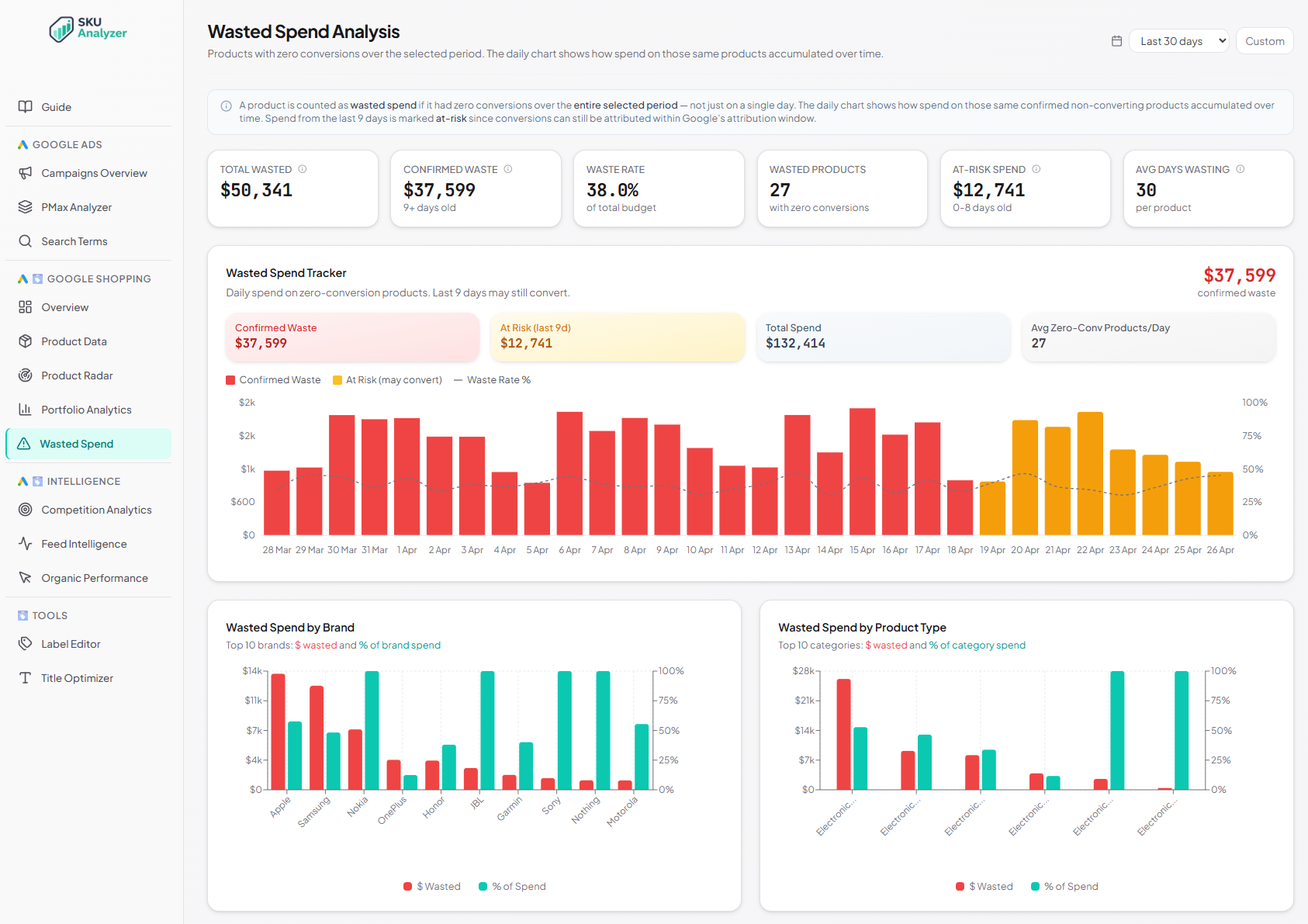Switch to the Wasted Spend section
1308x924 pixels.
[x=77, y=443]
